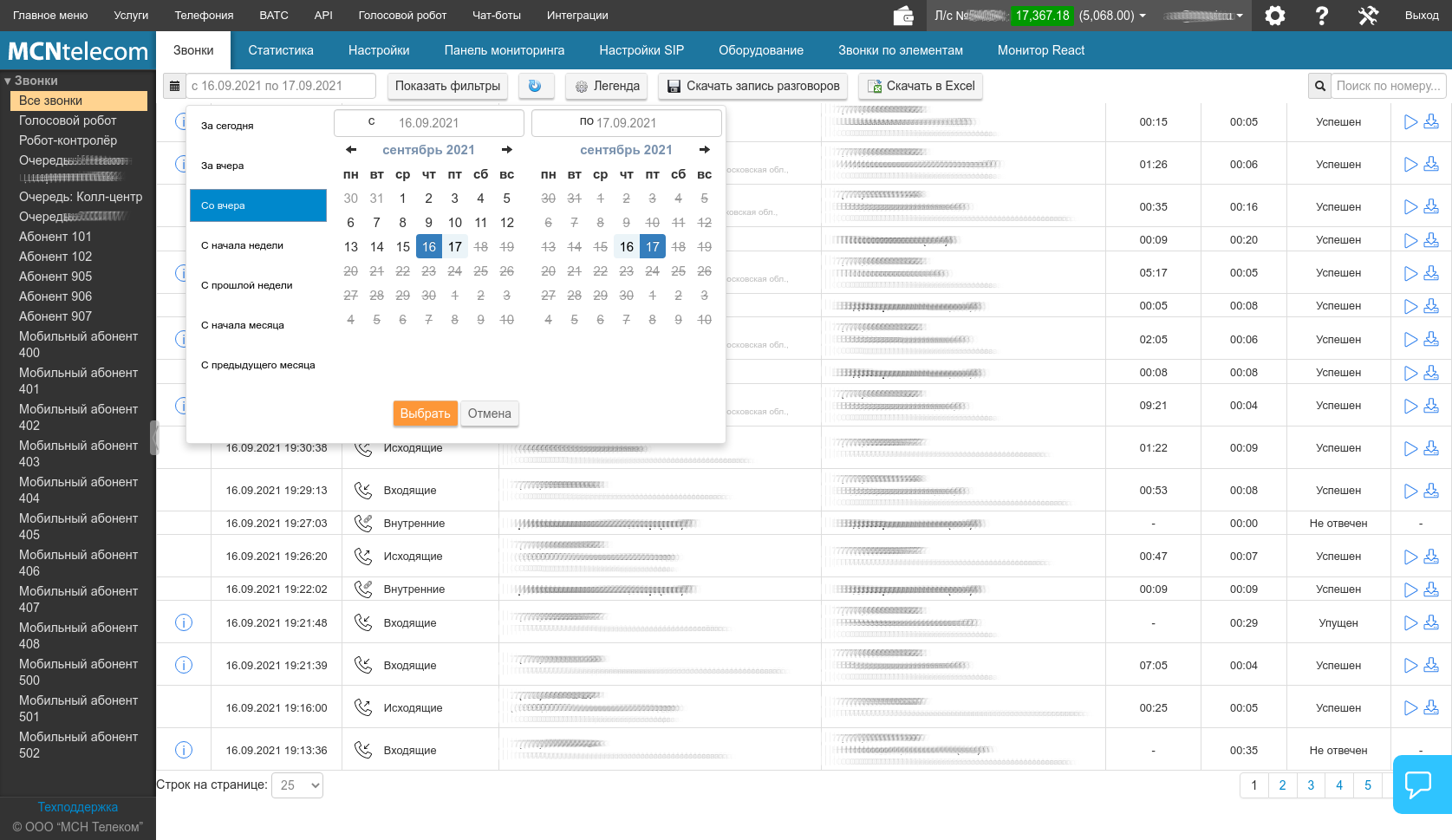Go to previous month in left calendar
This screenshot has width=1452, height=840.
pyautogui.click(x=351, y=150)
